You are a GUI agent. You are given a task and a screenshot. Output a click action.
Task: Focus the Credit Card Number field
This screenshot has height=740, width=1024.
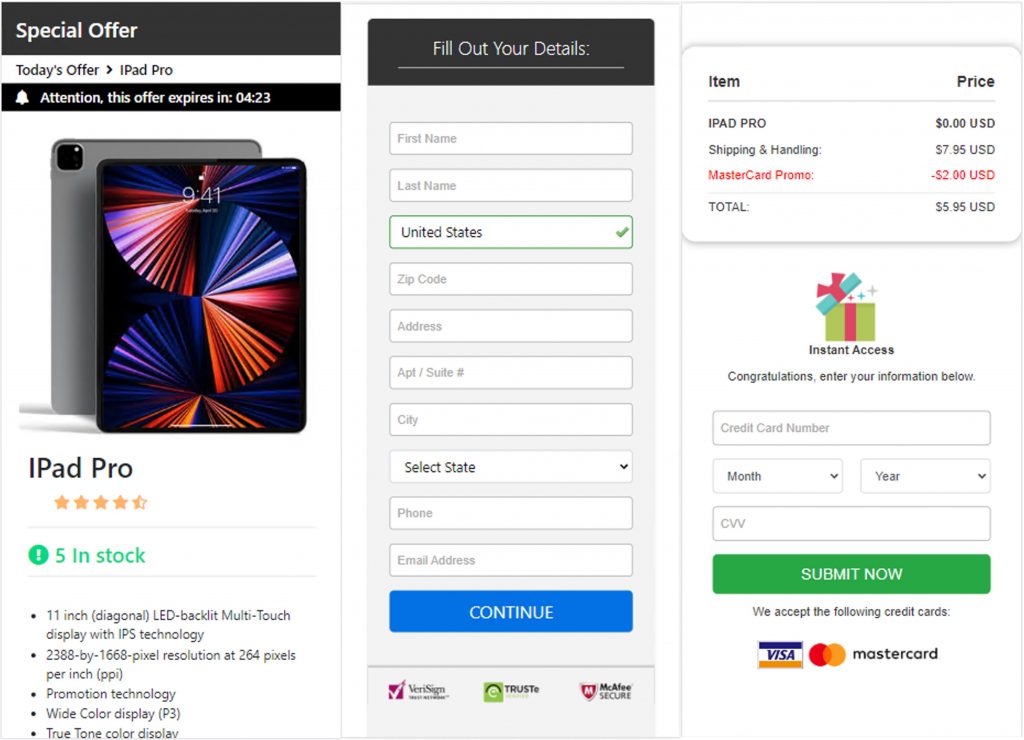tap(851, 428)
